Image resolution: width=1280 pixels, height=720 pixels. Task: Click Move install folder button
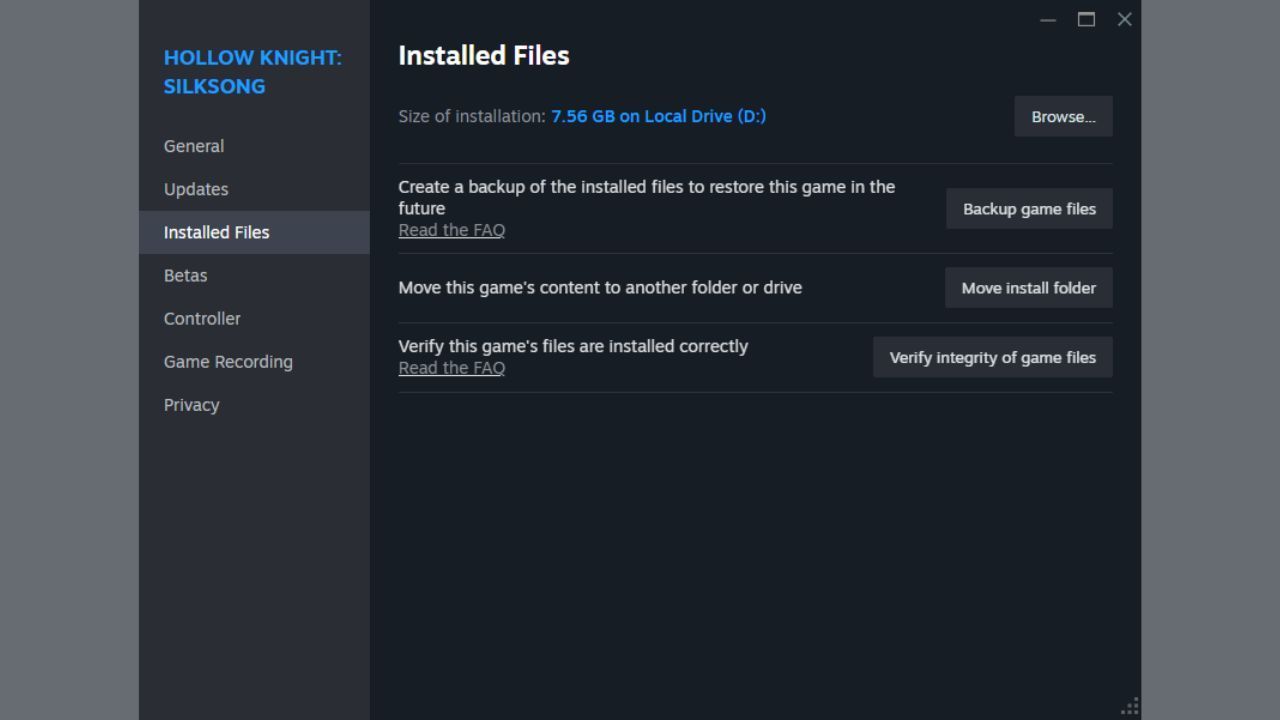point(1028,288)
